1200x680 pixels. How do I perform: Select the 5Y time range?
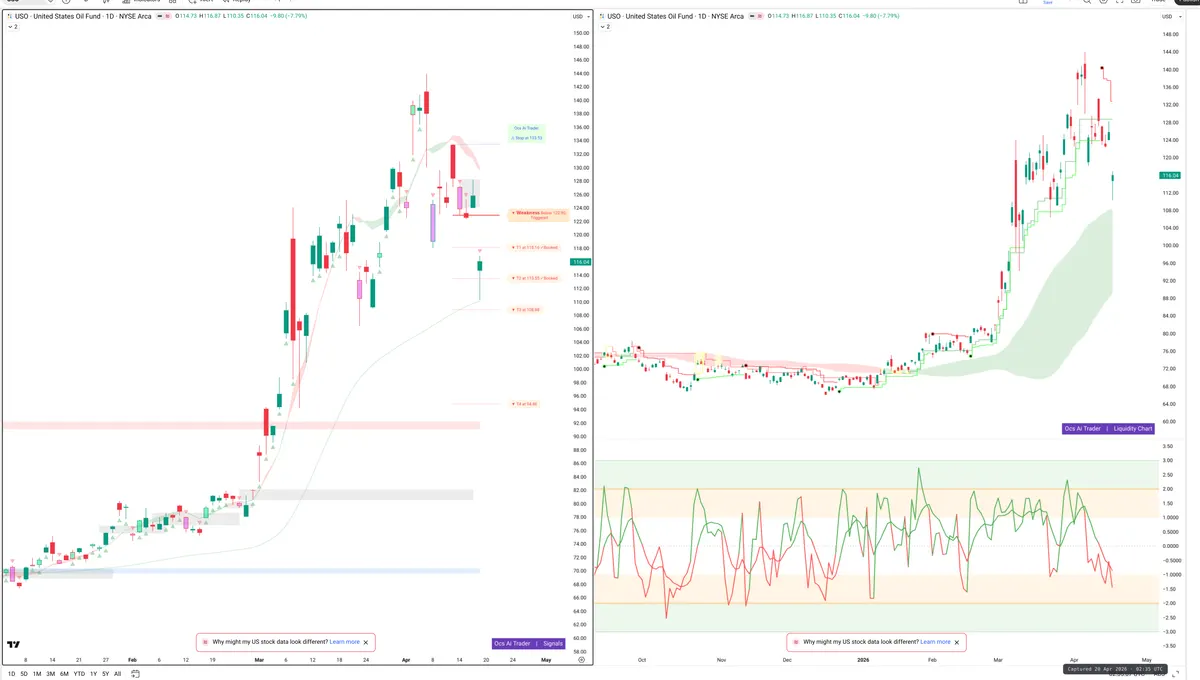coord(105,674)
